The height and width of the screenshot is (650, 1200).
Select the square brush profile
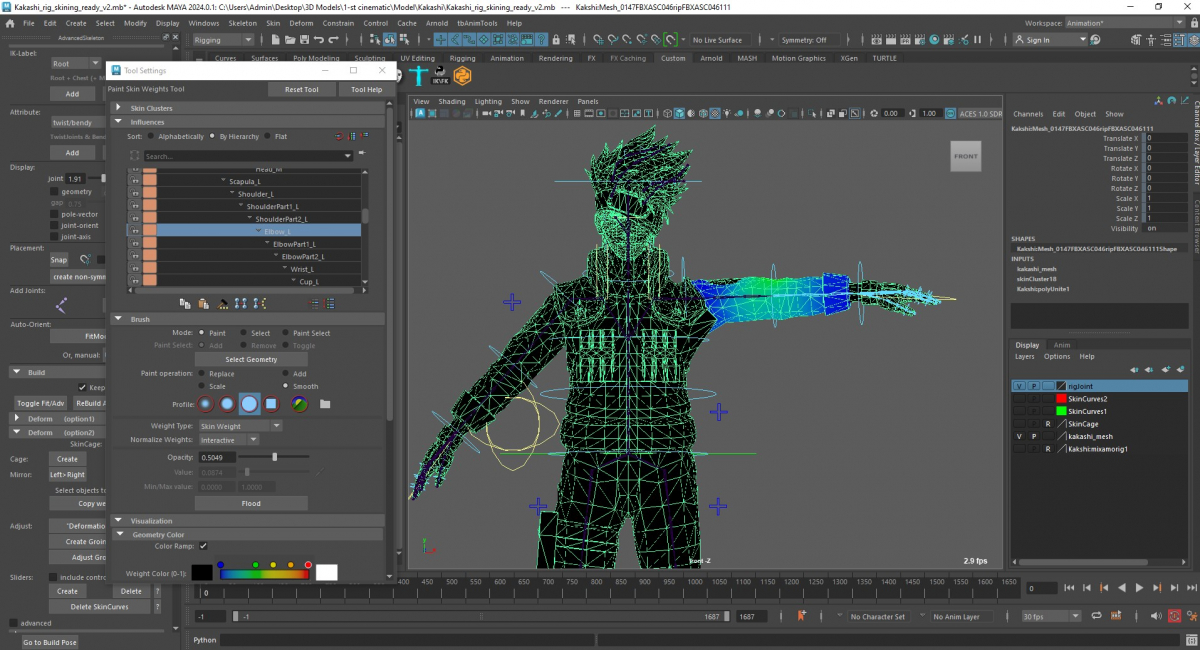271,404
